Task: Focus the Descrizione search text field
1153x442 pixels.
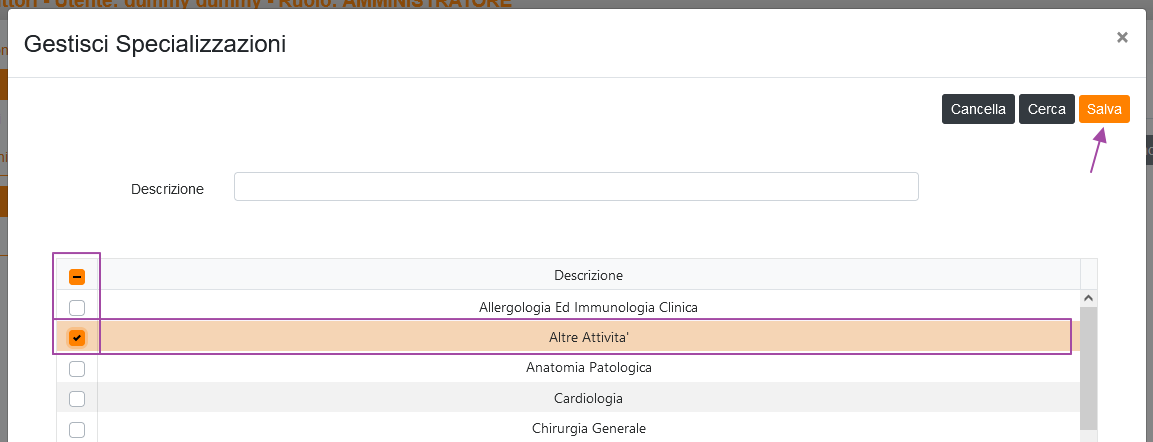Action: coord(576,187)
